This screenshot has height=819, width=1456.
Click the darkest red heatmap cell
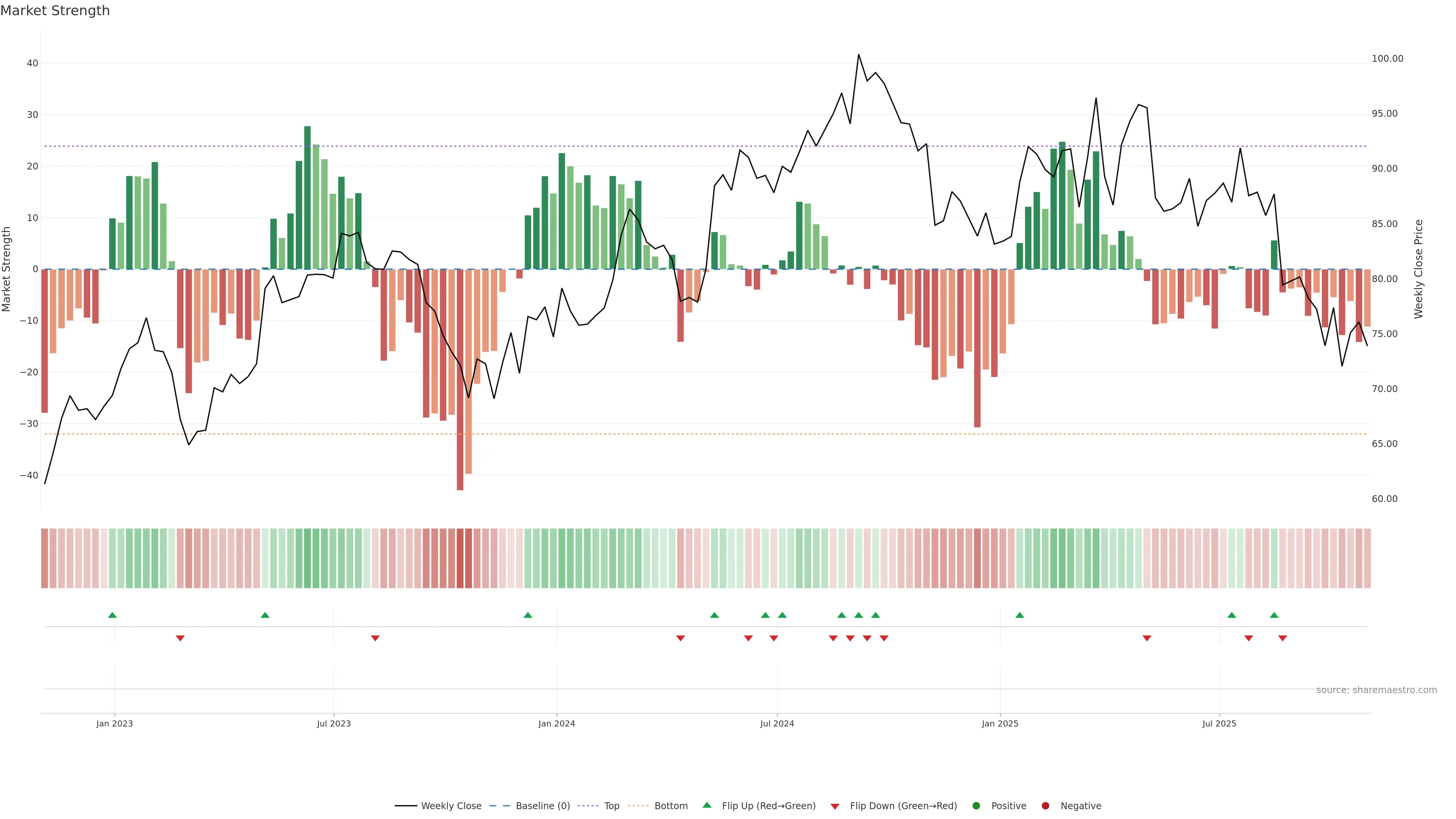460,558
